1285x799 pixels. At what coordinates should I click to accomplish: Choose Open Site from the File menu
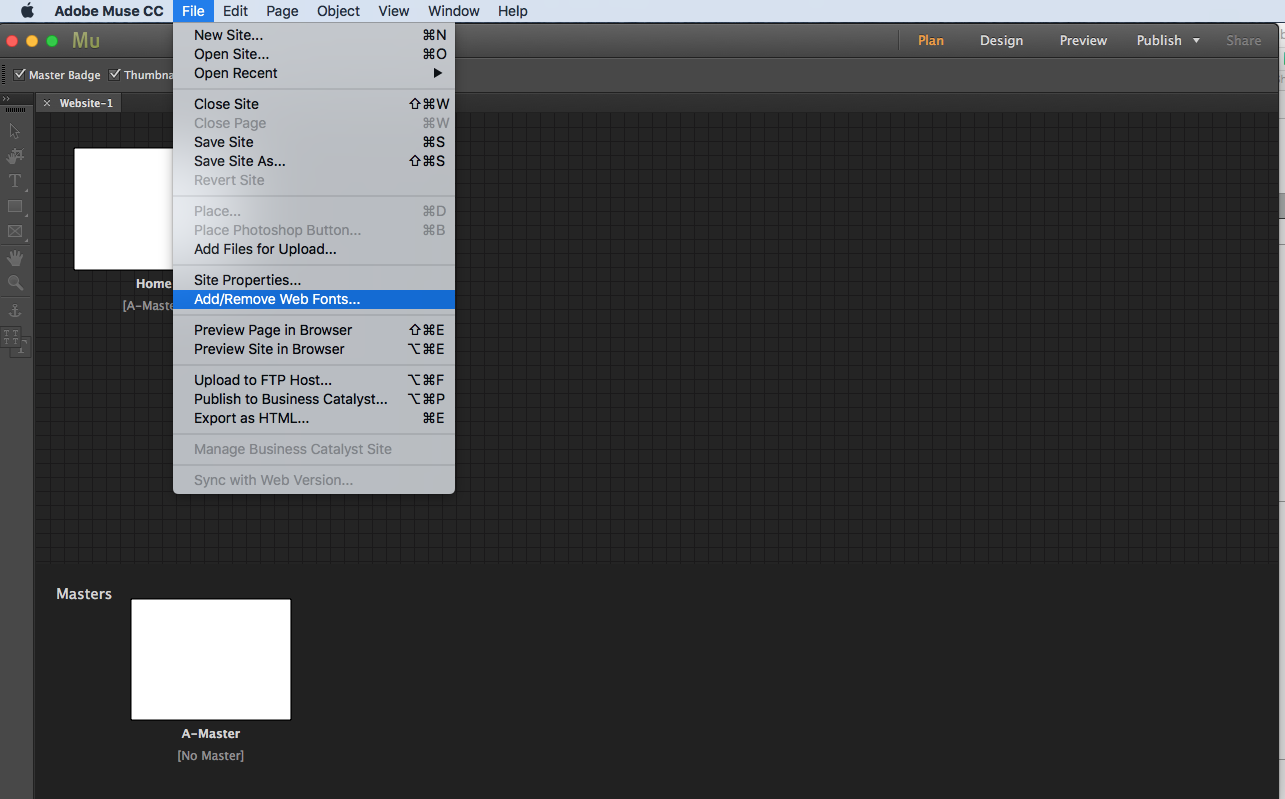click(314, 54)
